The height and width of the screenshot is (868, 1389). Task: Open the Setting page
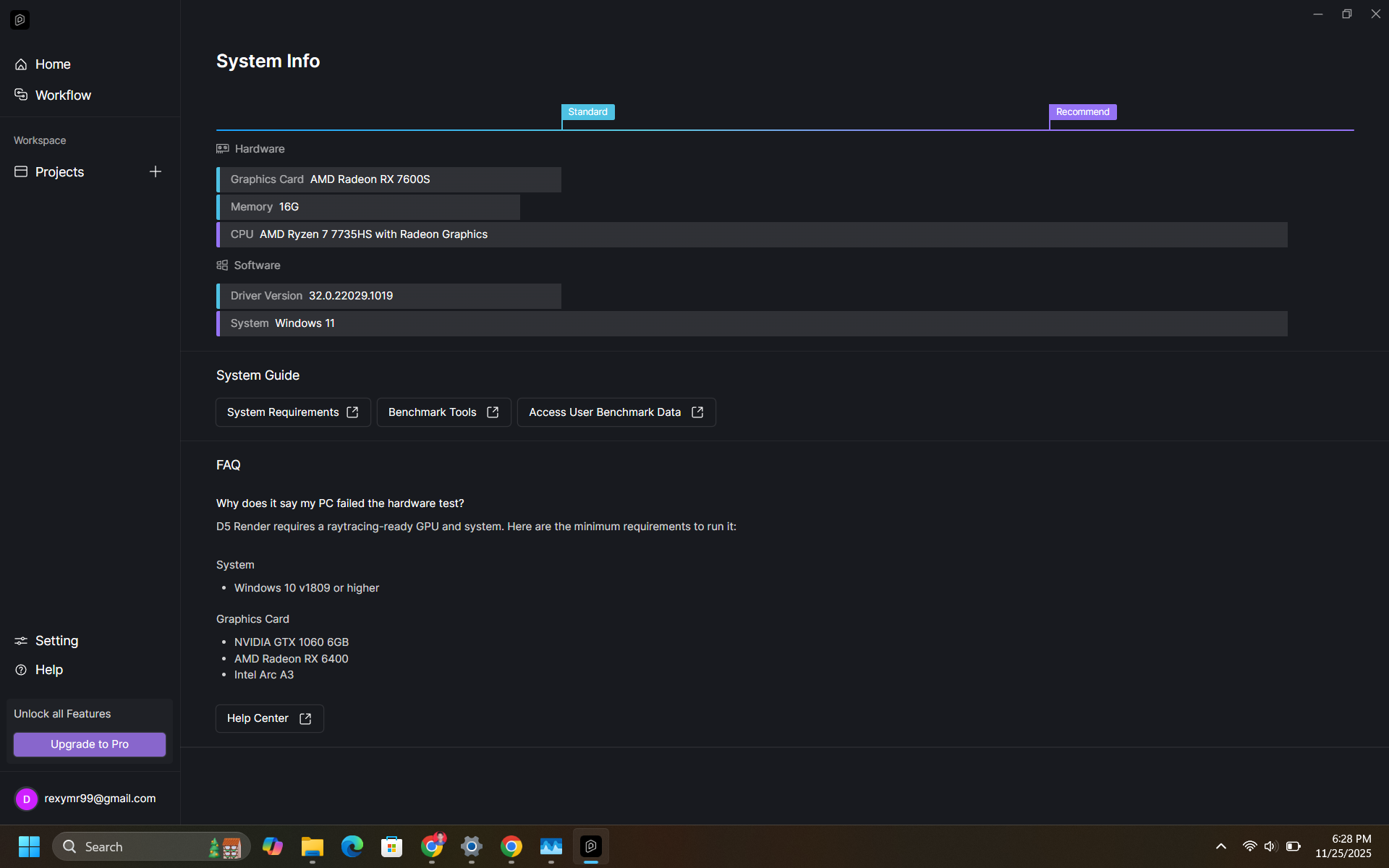tap(56, 641)
